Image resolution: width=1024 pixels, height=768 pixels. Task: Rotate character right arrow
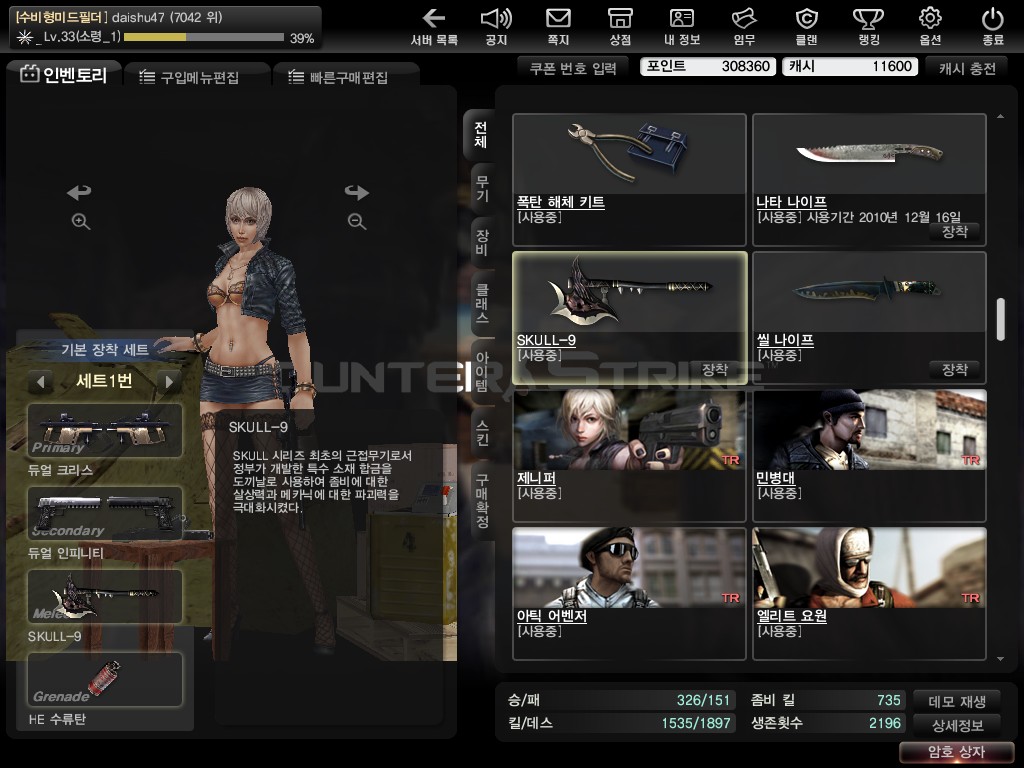(x=357, y=192)
